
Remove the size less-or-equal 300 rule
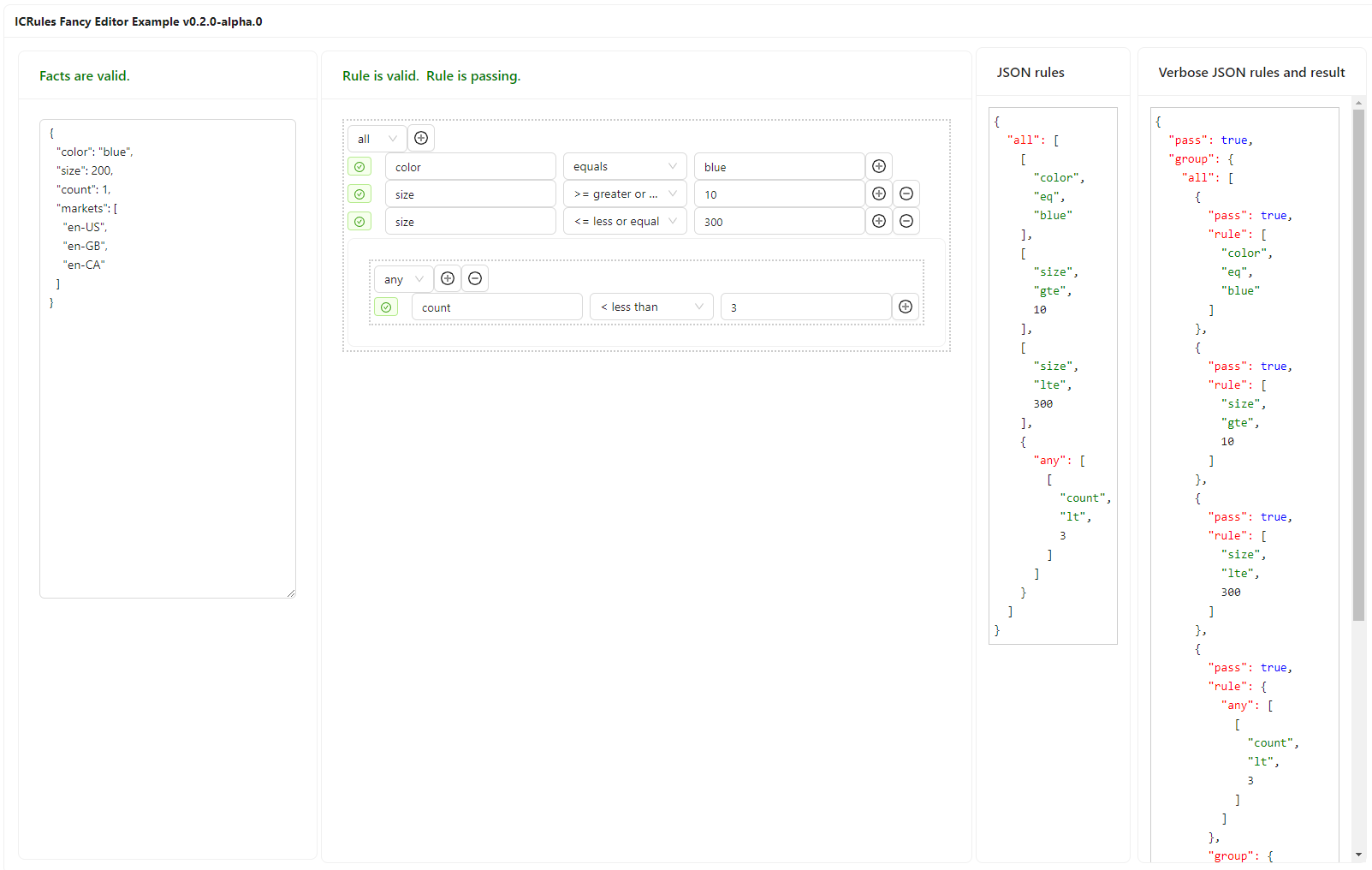point(906,221)
